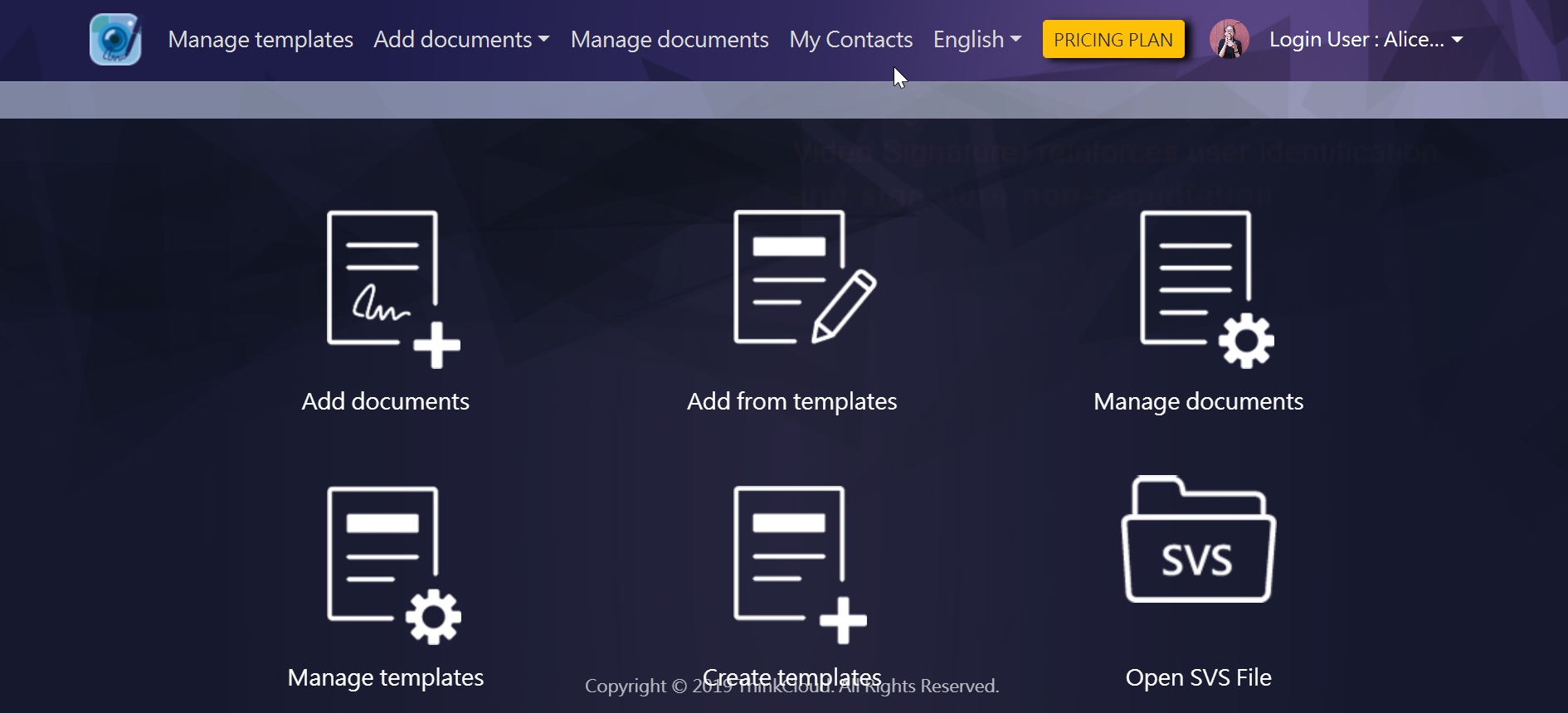
Task: Click the app logo in the navbar
Action: coord(115,39)
